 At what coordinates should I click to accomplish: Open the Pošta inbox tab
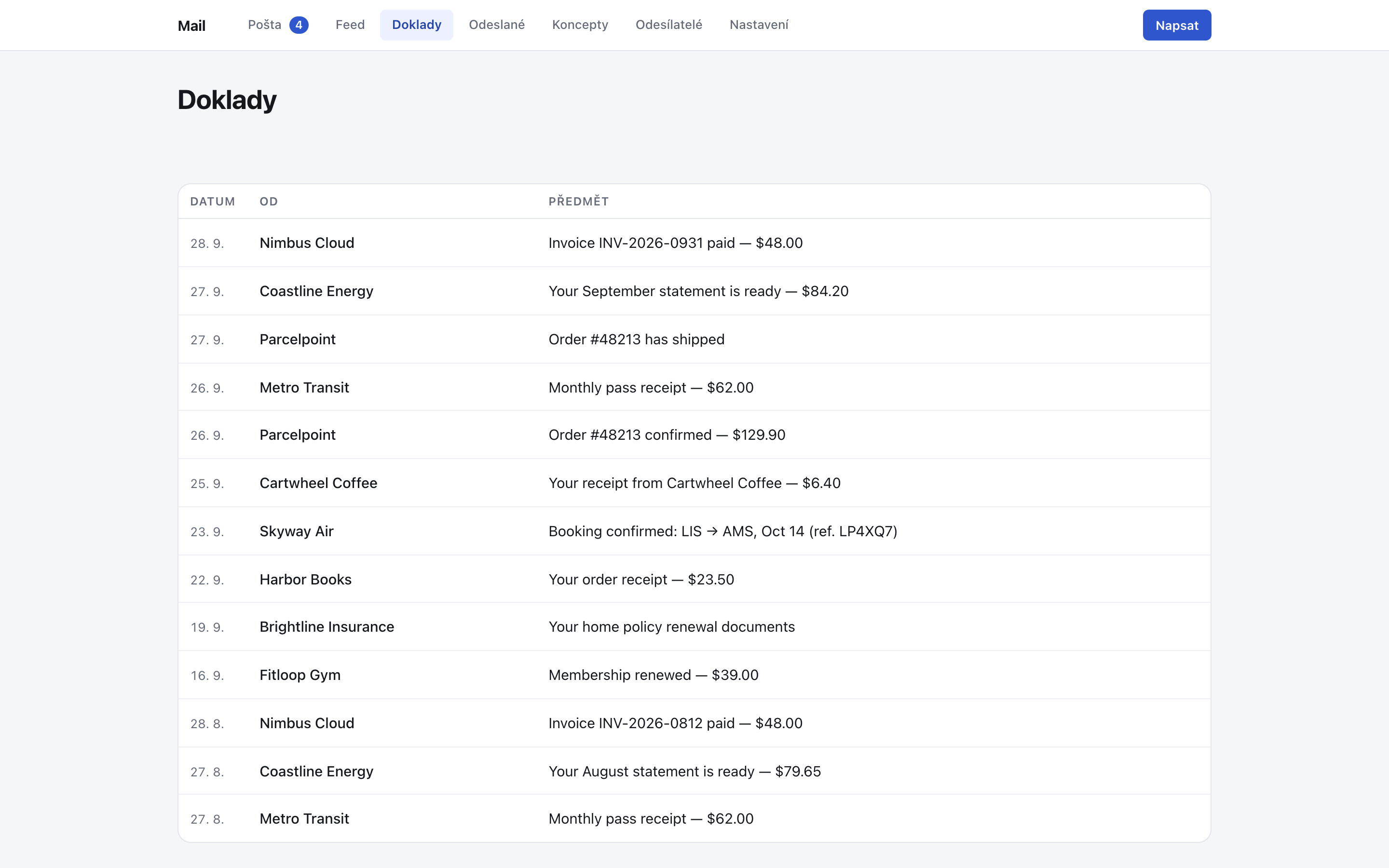[x=278, y=25]
